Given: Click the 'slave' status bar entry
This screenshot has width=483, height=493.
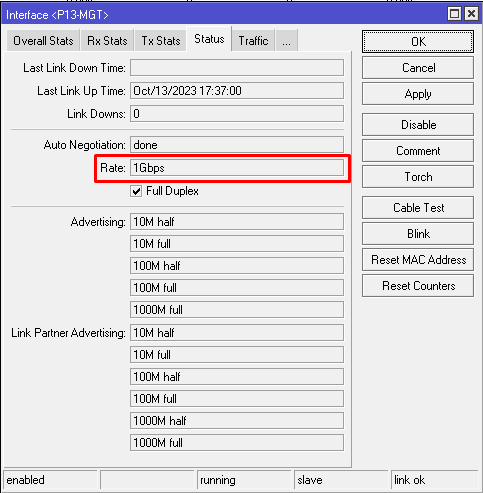Looking at the screenshot, I should 341,480.
